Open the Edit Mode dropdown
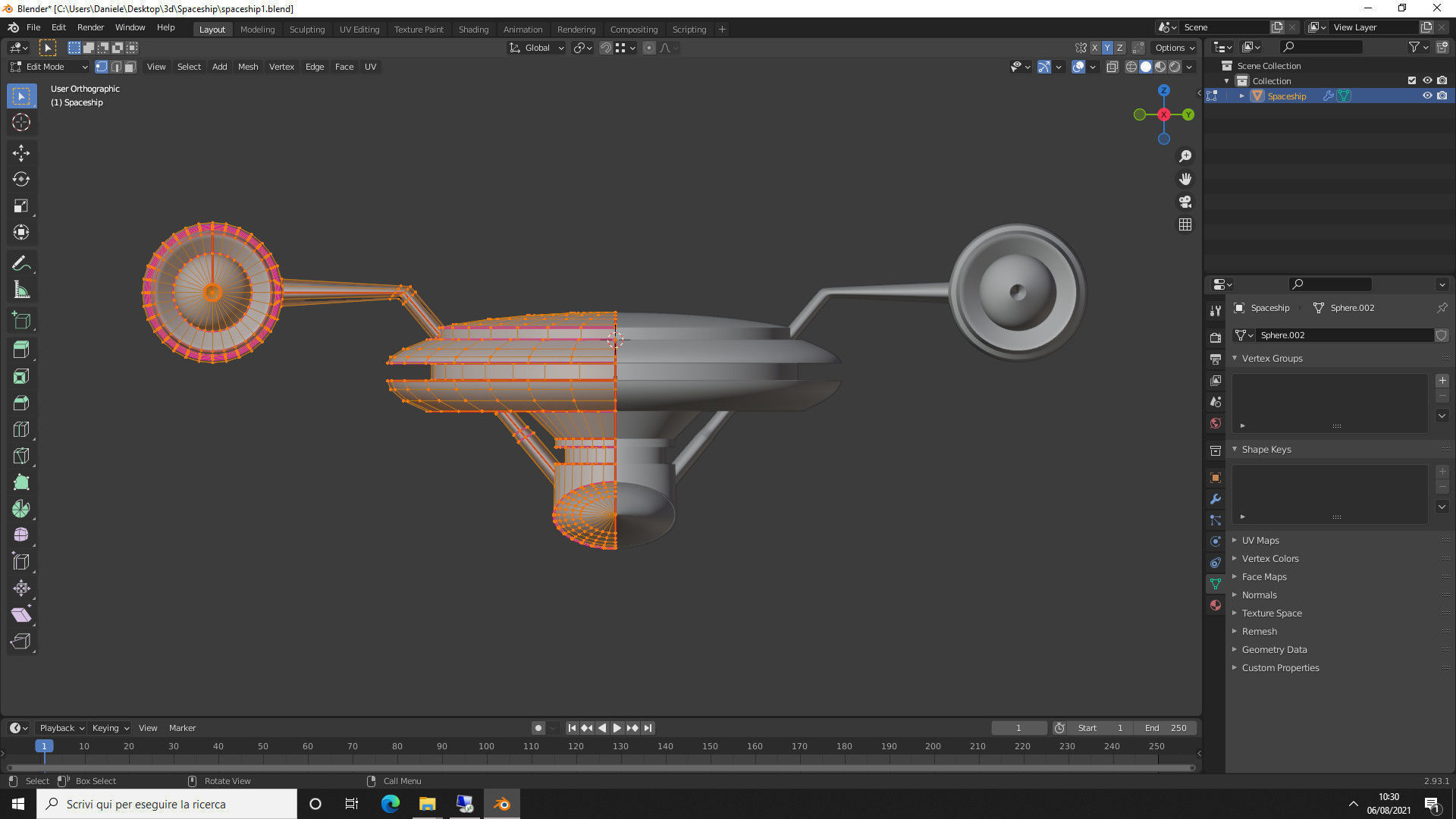Viewport: 1456px width, 819px height. point(49,67)
